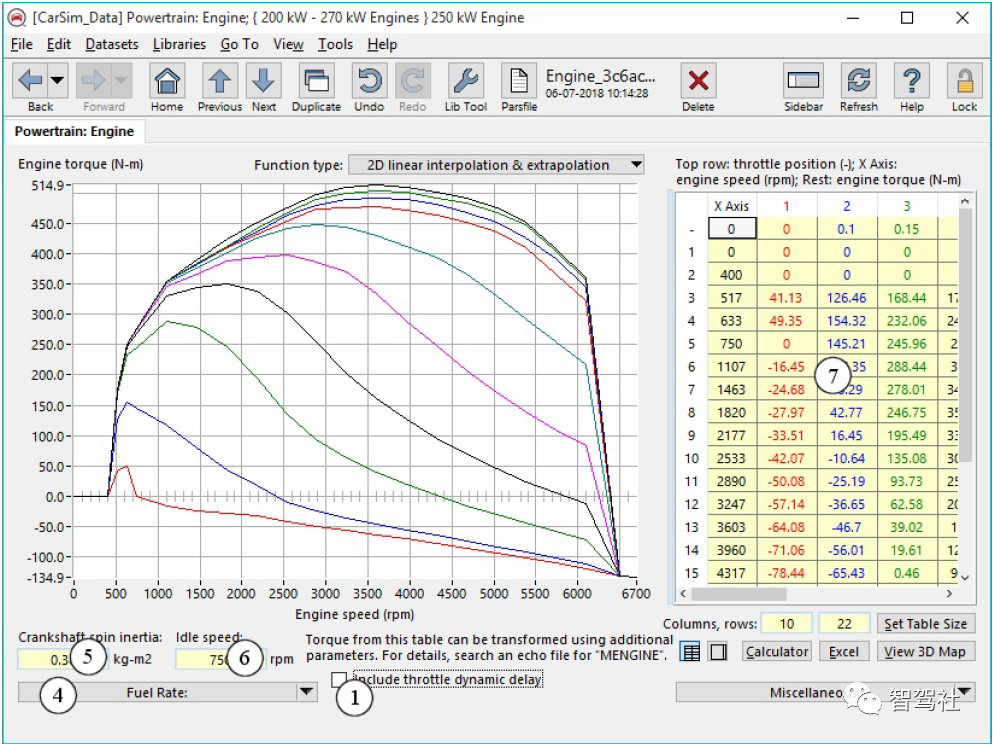Go to Home screen icon
Image resolution: width=993 pixels, height=744 pixels.
(167, 81)
